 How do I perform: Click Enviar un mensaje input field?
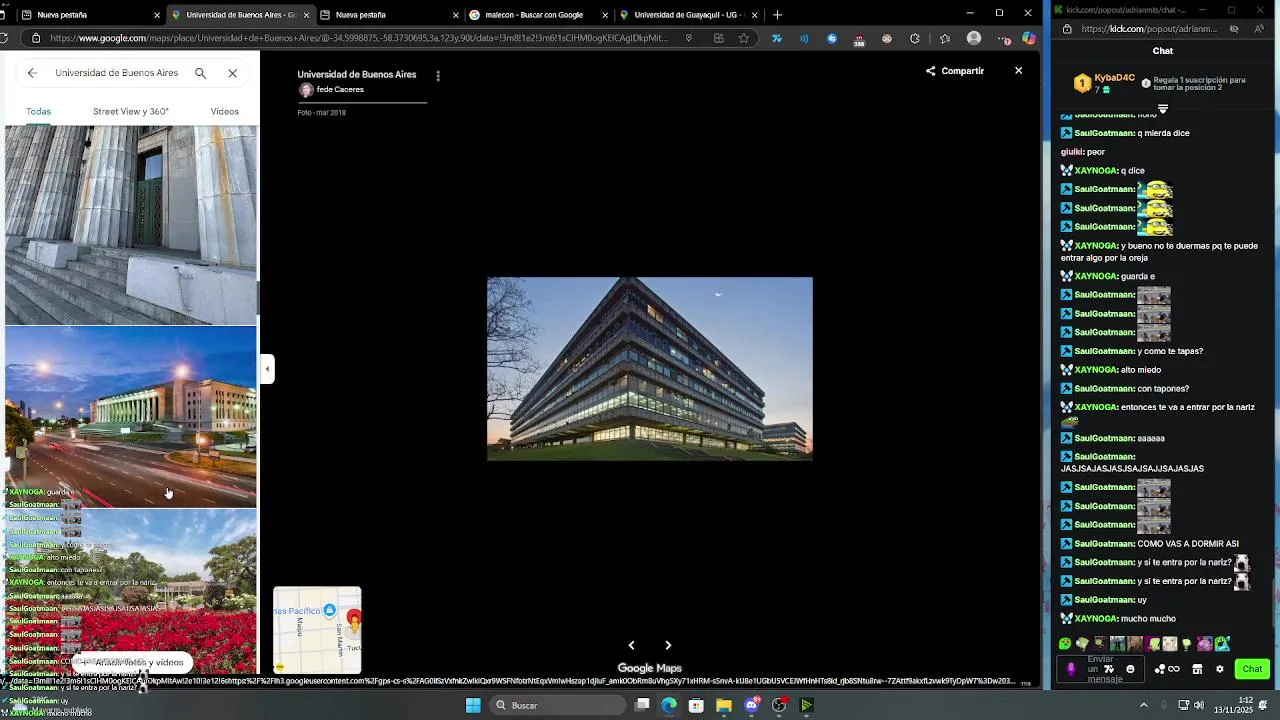(1100, 669)
